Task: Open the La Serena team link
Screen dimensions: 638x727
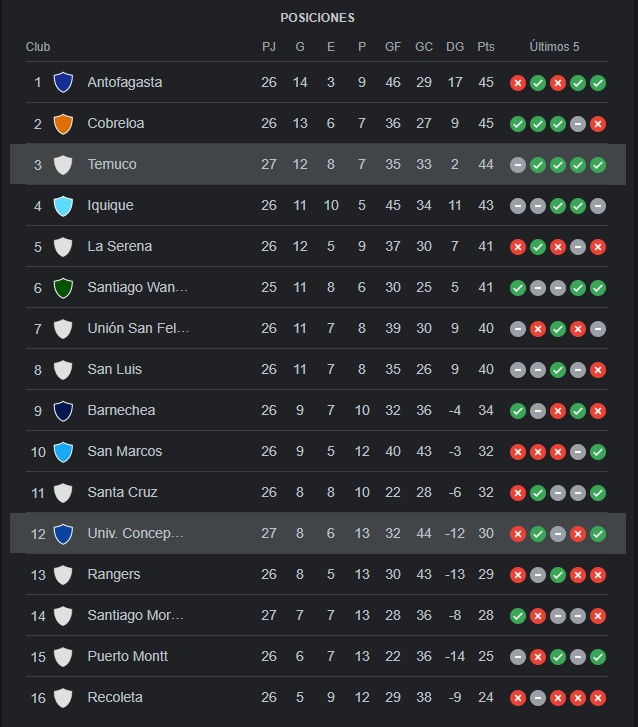Action: [x=120, y=246]
